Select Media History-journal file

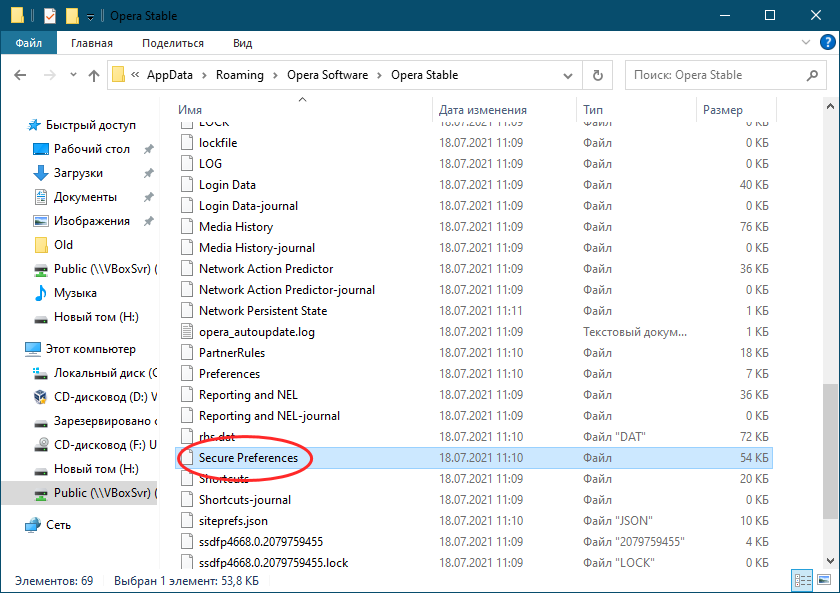[x=257, y=248]
